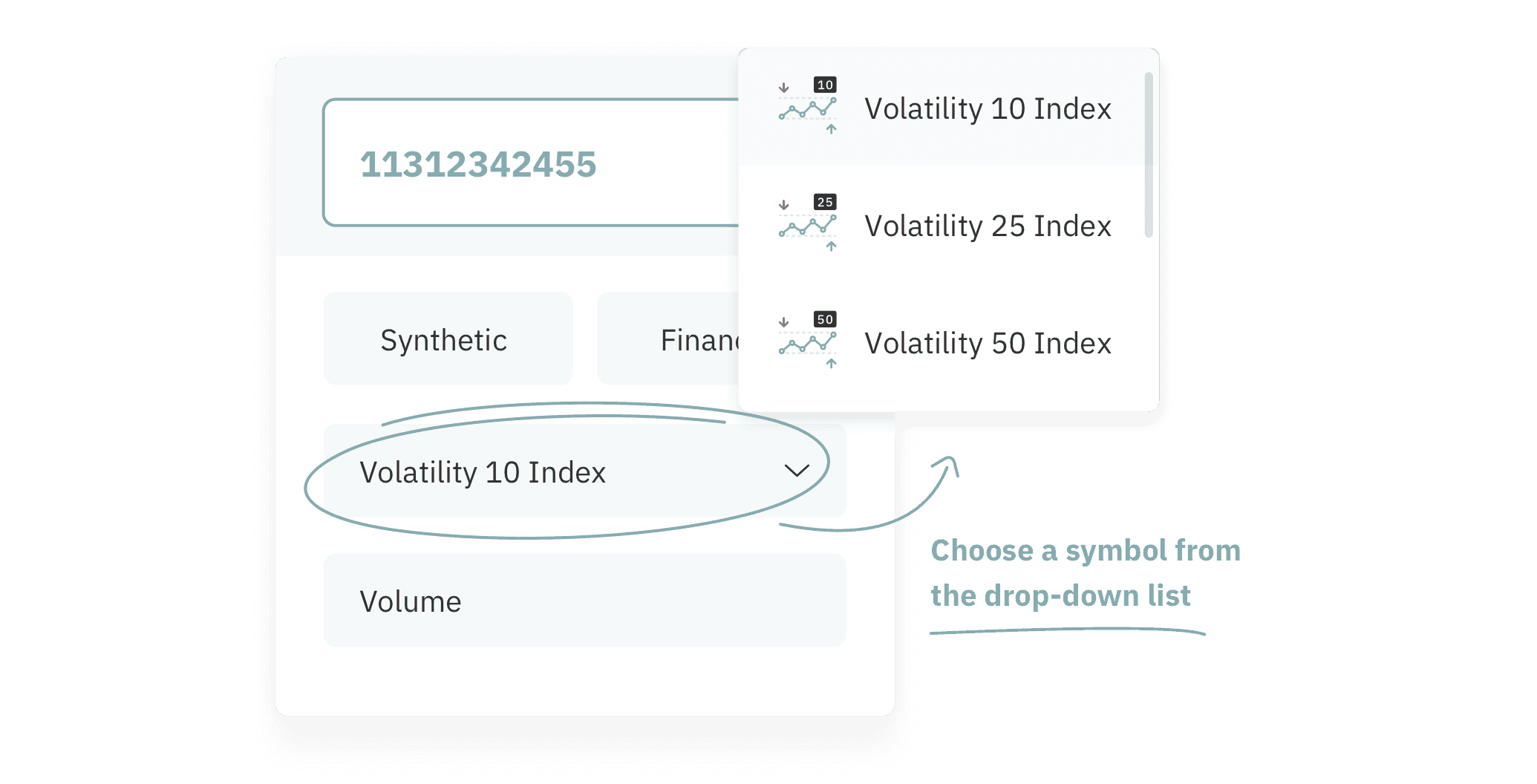1537x784 pixels.
Task: Choose Volatility 25 Index from the list
Action: [x=988, y=226]
